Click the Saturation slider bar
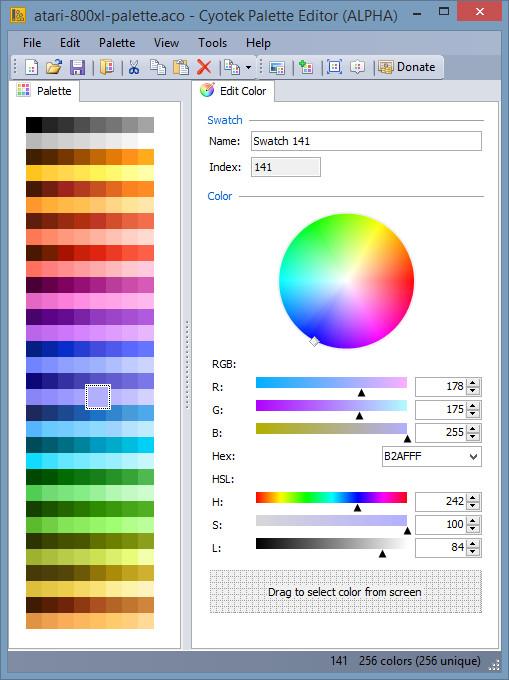 [x=331, y=520]
